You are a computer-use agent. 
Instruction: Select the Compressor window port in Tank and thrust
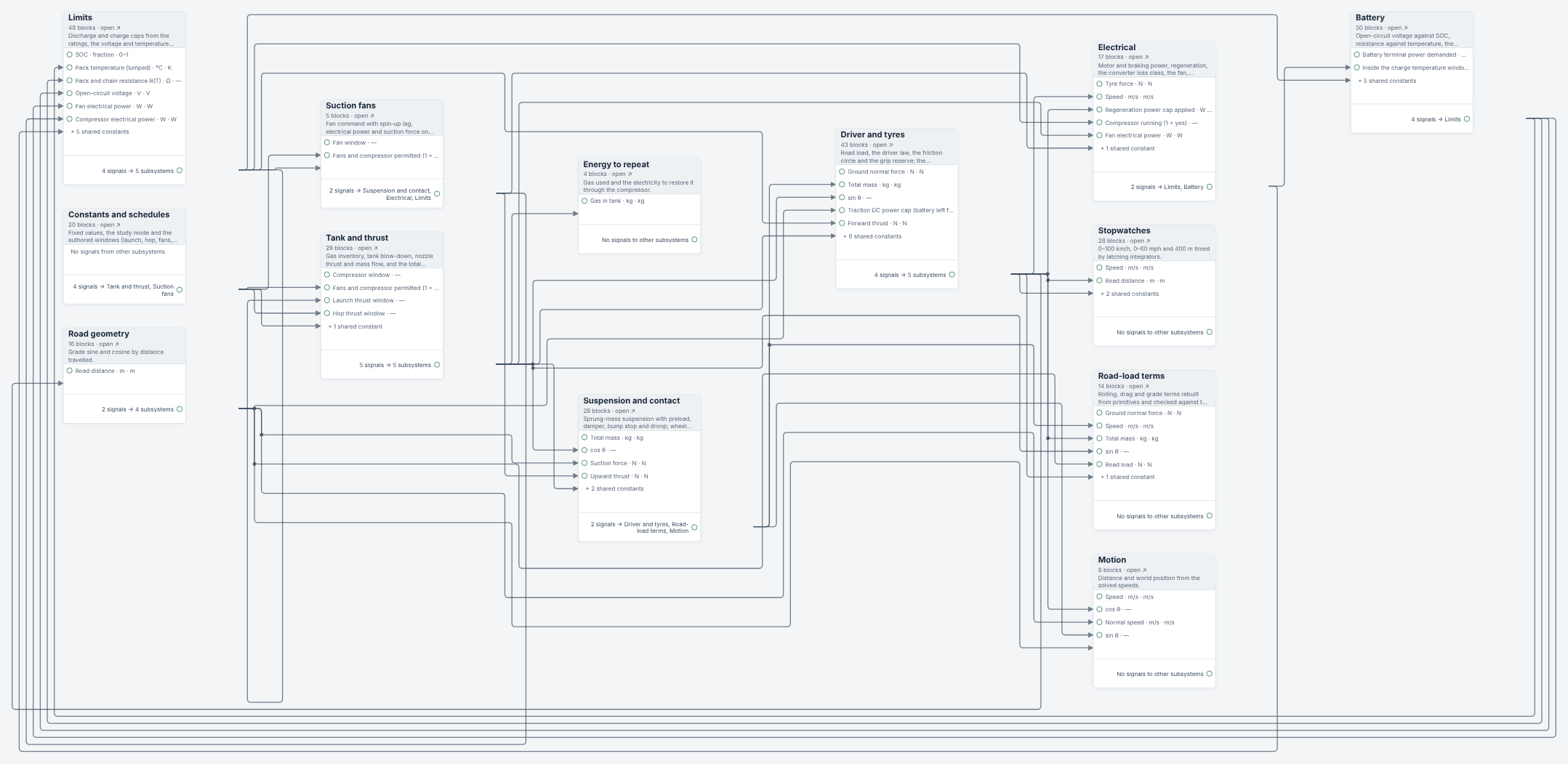(327, 275)
